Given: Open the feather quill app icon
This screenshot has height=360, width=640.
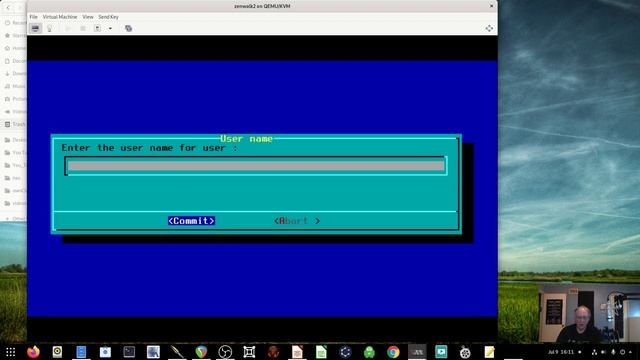Looking at the screenshot, I should click(x=177, y=352).
